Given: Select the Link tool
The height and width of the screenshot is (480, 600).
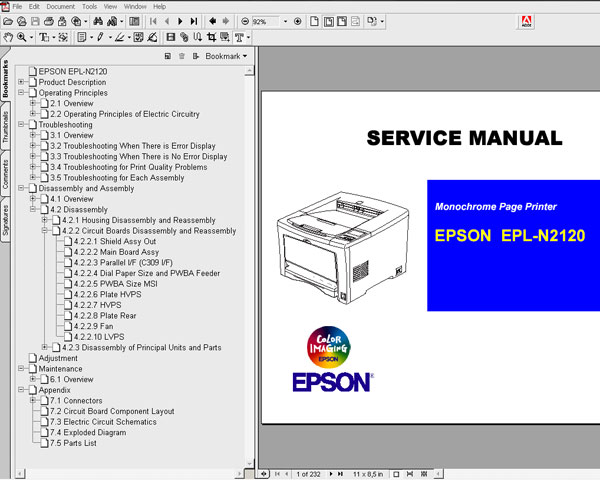Looking at the screenshot, I should click(x=184, y=37).
